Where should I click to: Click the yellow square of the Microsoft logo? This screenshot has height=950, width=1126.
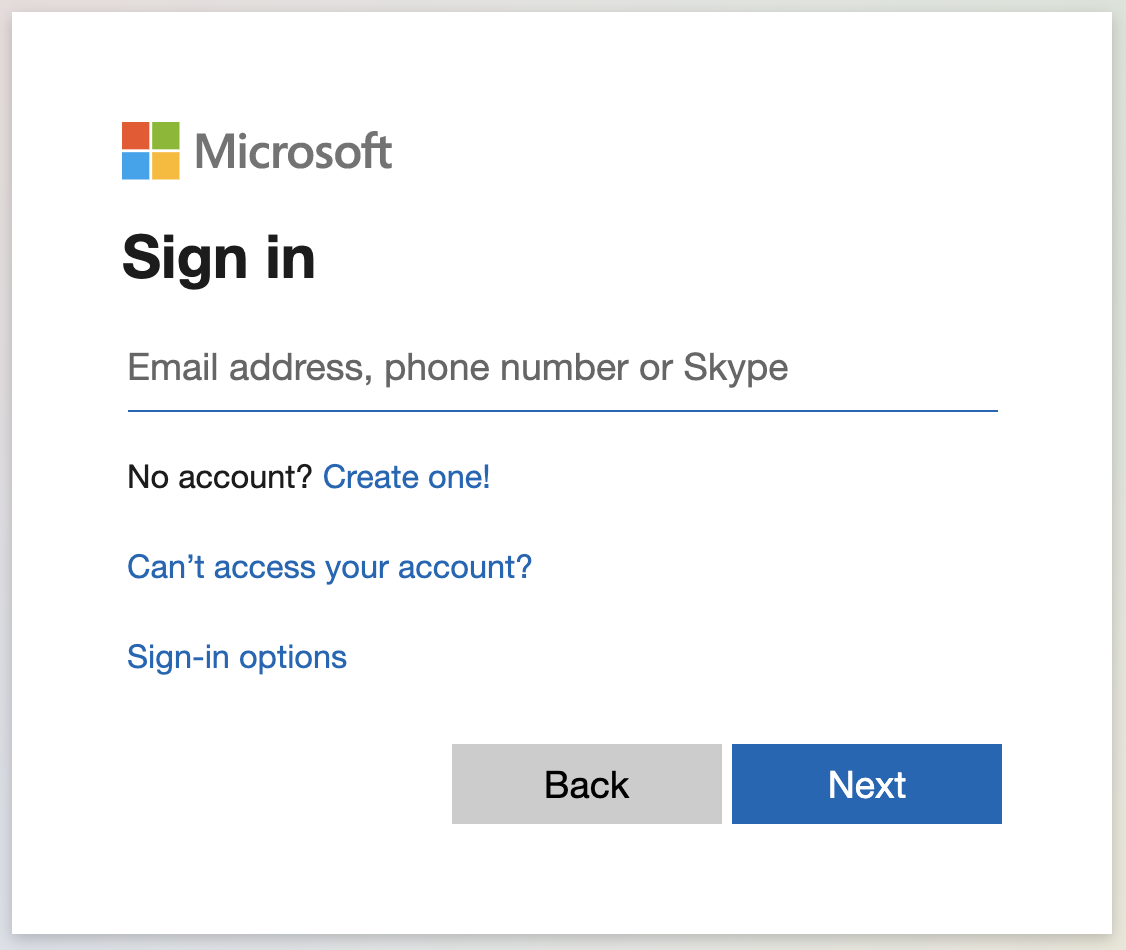(x=164, y=164)
